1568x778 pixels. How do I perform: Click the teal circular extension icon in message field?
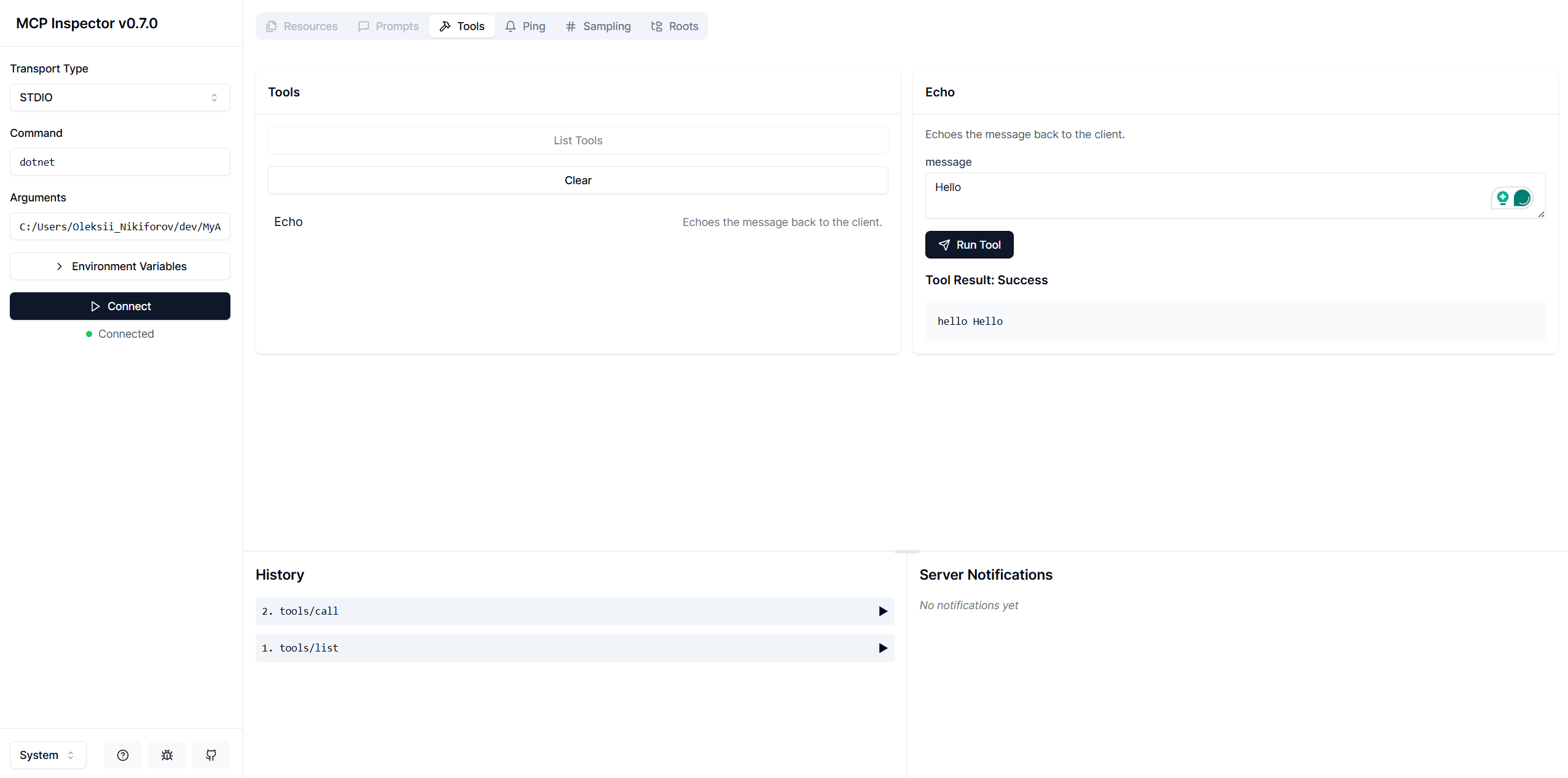pos(1522,198)
